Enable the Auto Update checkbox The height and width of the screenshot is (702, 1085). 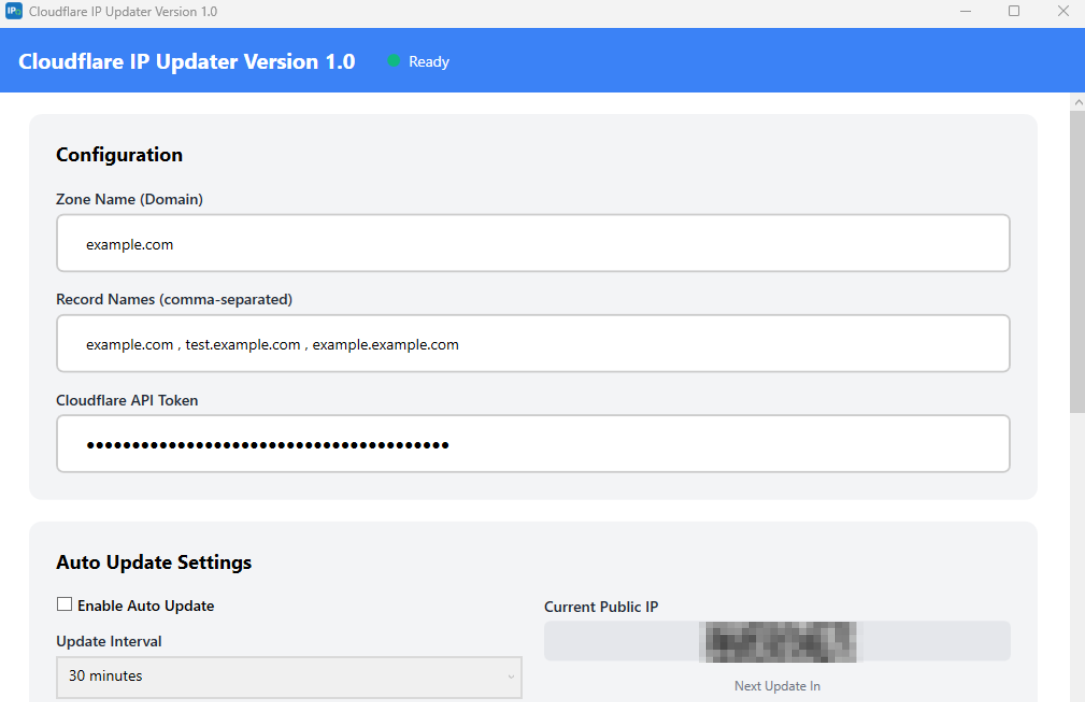pyautogui.click(x=64, y=604)
